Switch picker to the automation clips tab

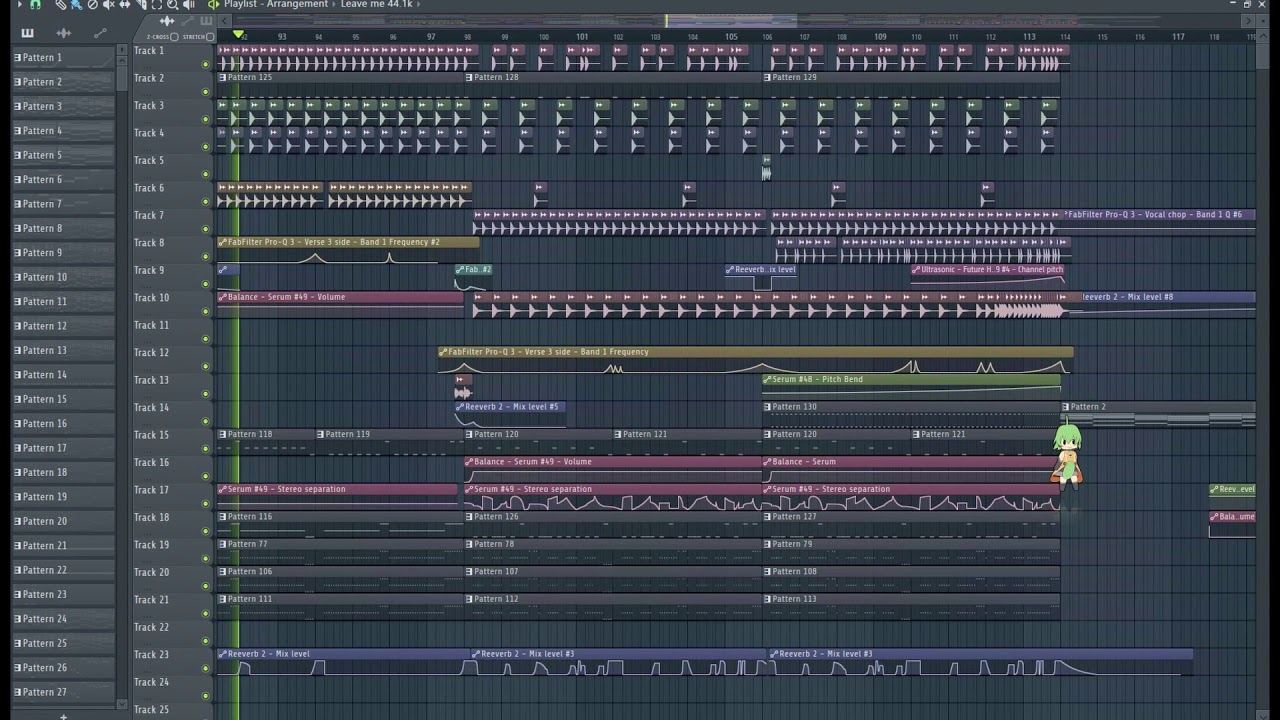coord(100,33)
